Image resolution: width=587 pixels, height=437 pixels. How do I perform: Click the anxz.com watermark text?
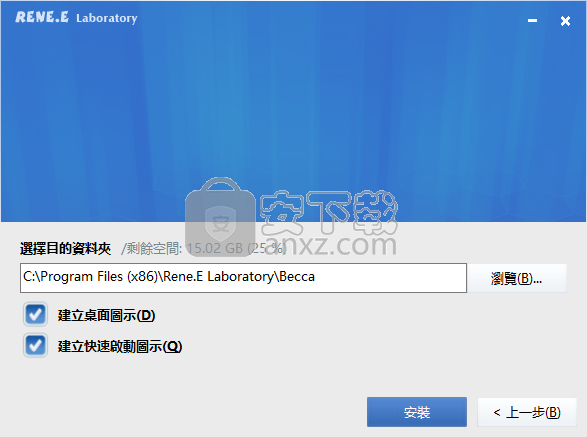click(331, 245)
